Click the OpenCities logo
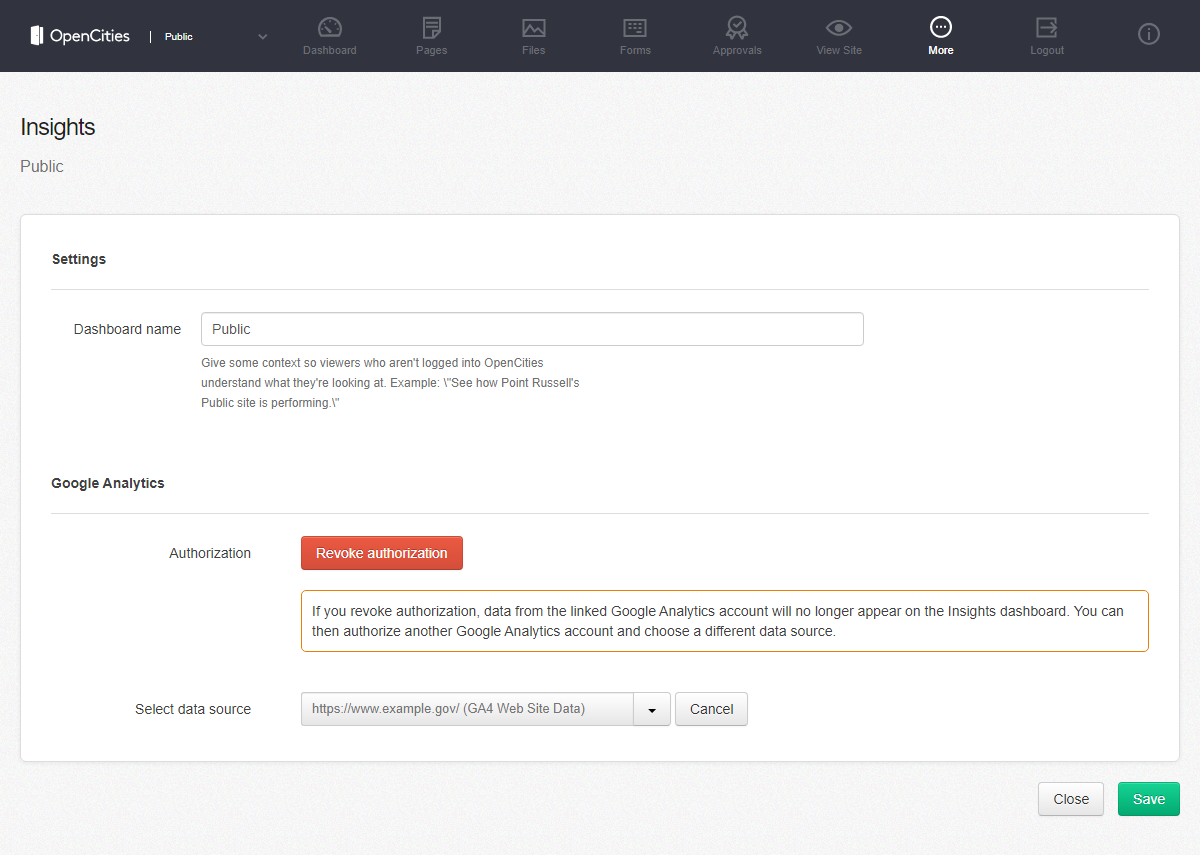1200x855 pixels. (x=80, y=35)
